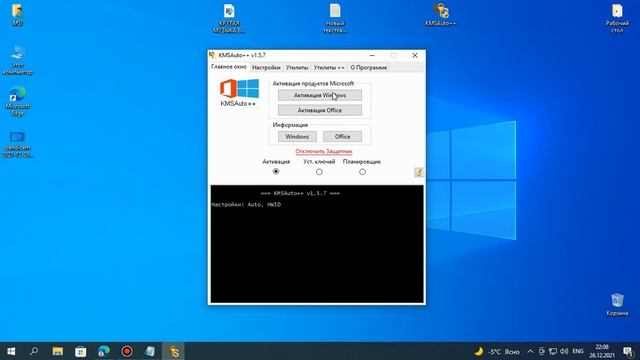Open taskbar search

(x=34, y=351)
